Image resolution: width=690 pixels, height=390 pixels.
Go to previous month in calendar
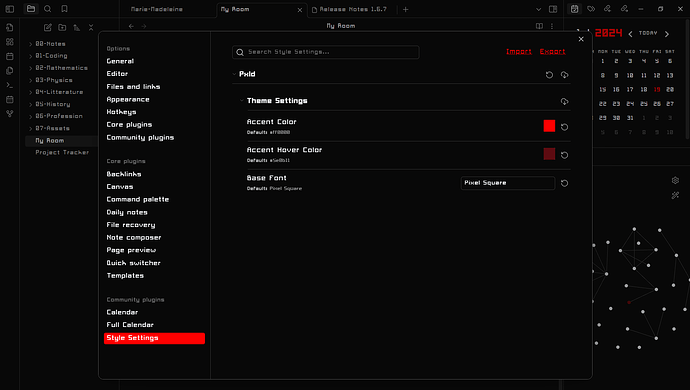pos(631,34)
